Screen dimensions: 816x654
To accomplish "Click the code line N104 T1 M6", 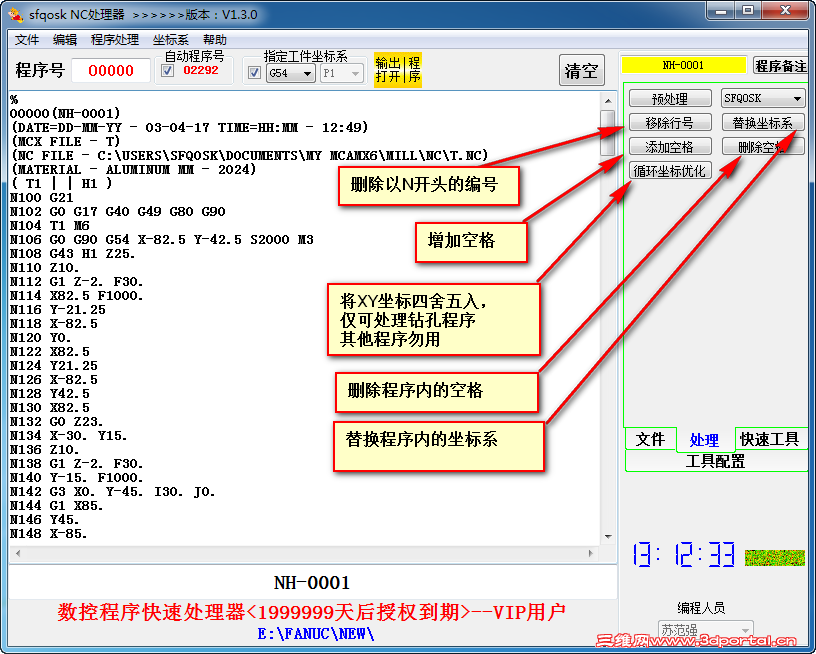I will point(49,226).
